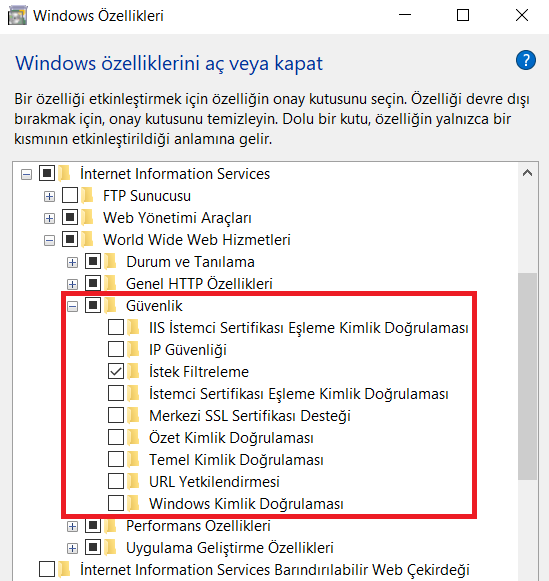549x581 pixels.
Task: Click the Windows Özellikleri title bar icon
Action: pyautogui.click(x=17, y=16)
